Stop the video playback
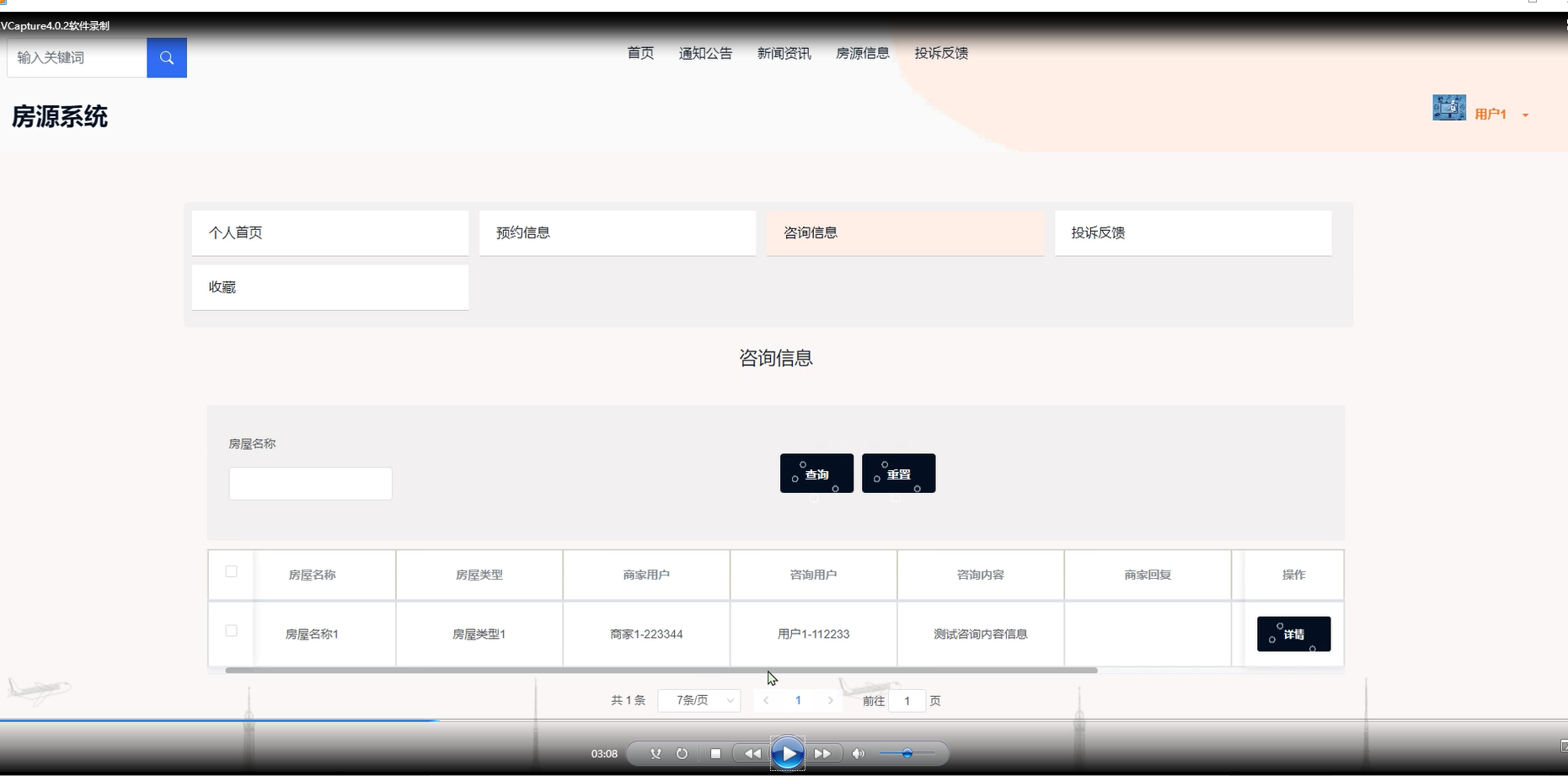 [715, 753]
